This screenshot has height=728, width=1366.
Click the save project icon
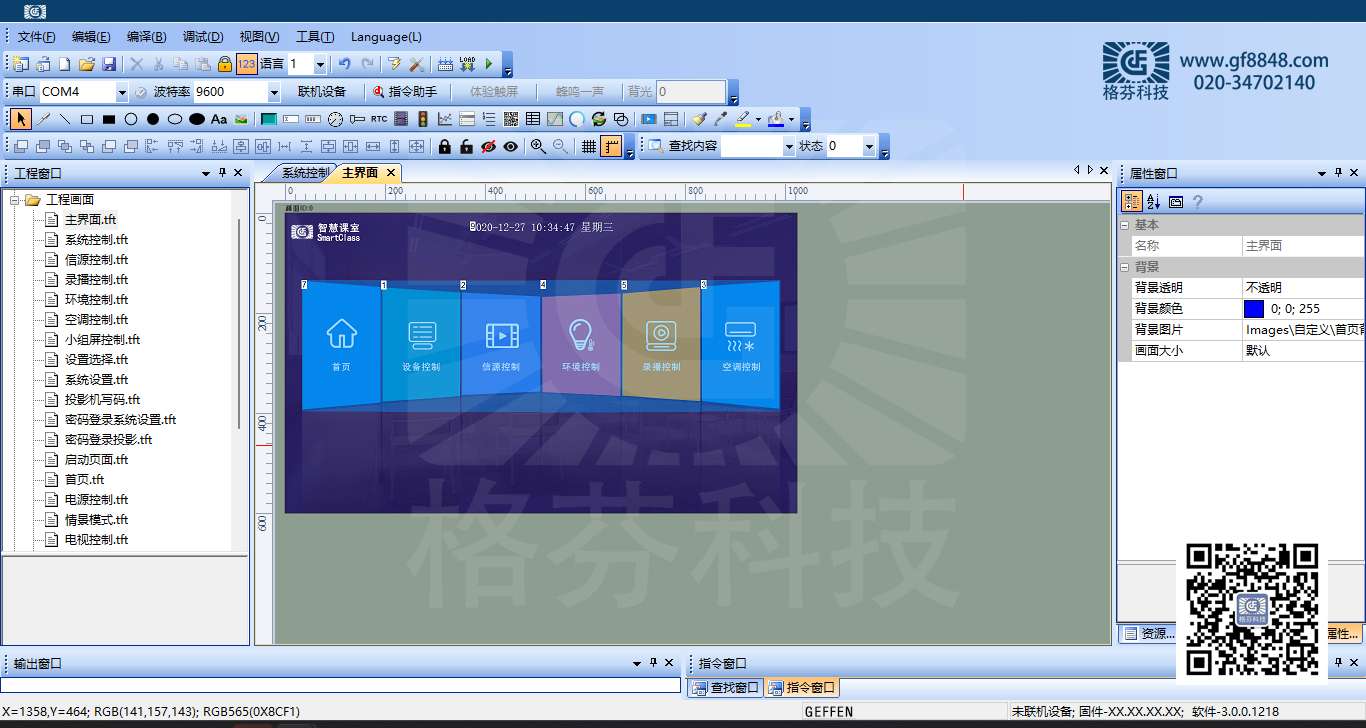pyautogui.click(x=109, y=64)
